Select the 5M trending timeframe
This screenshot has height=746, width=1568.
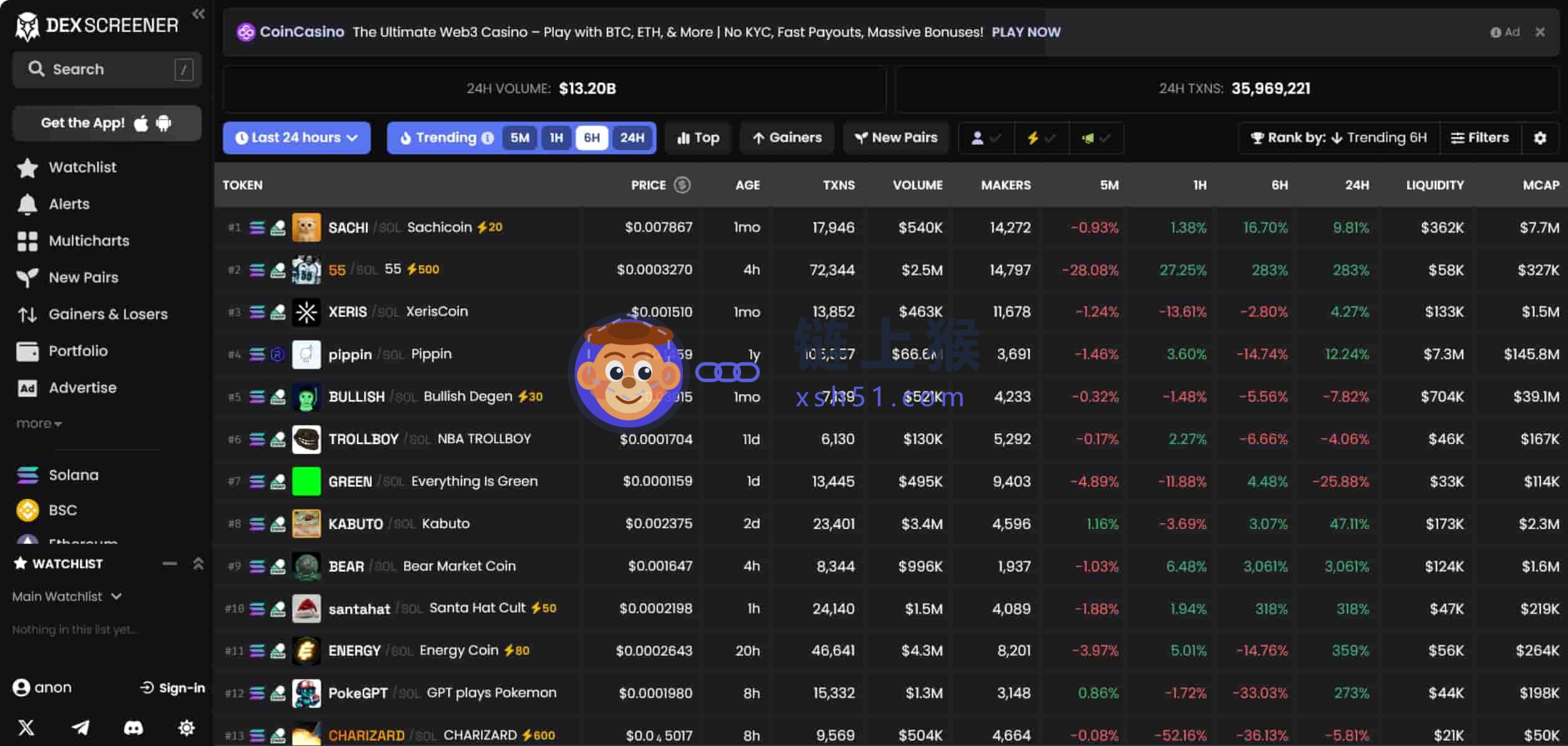point(520,138)
